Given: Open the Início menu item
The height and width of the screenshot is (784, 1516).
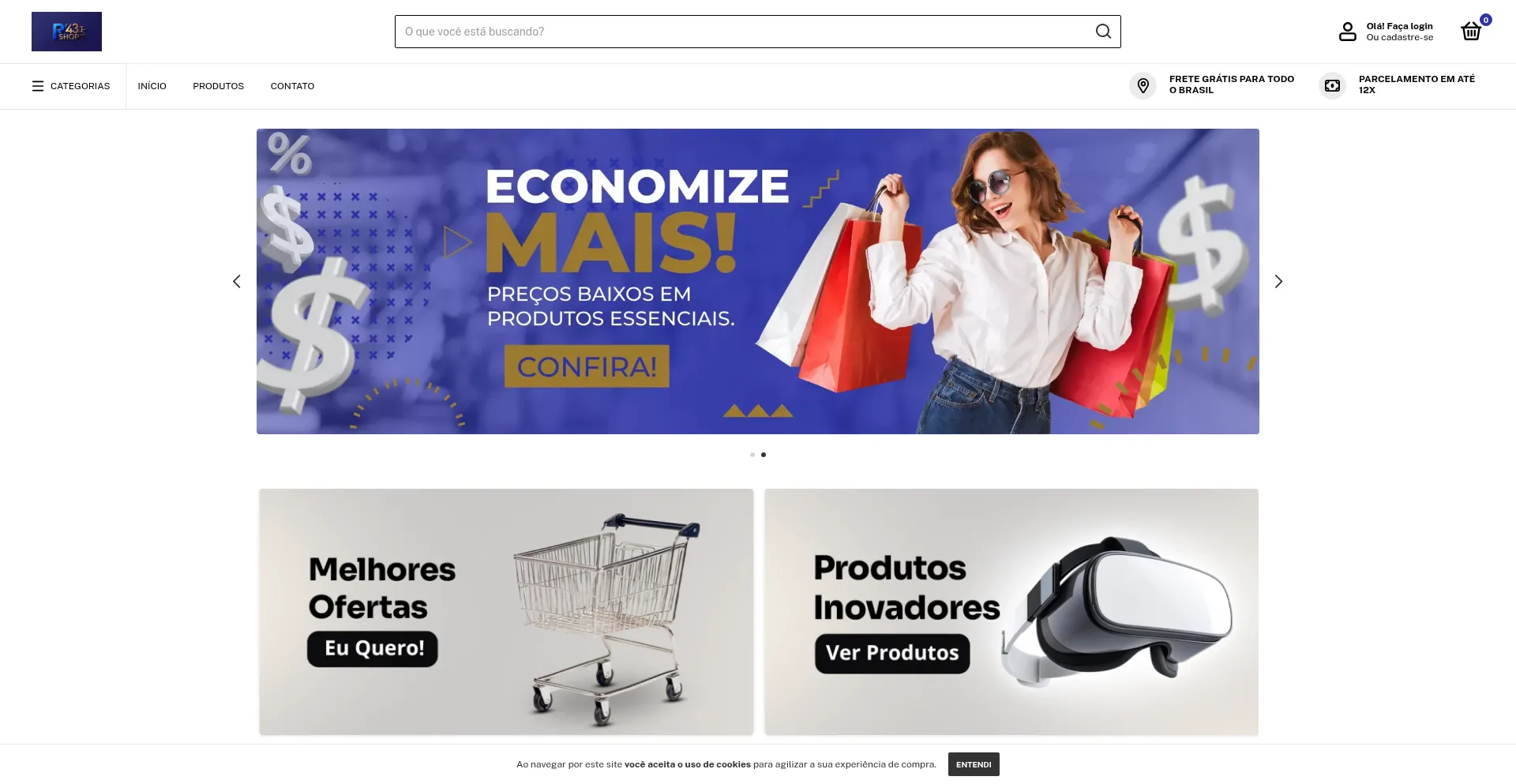Looking at the screenshot, I should coord(152,86).
